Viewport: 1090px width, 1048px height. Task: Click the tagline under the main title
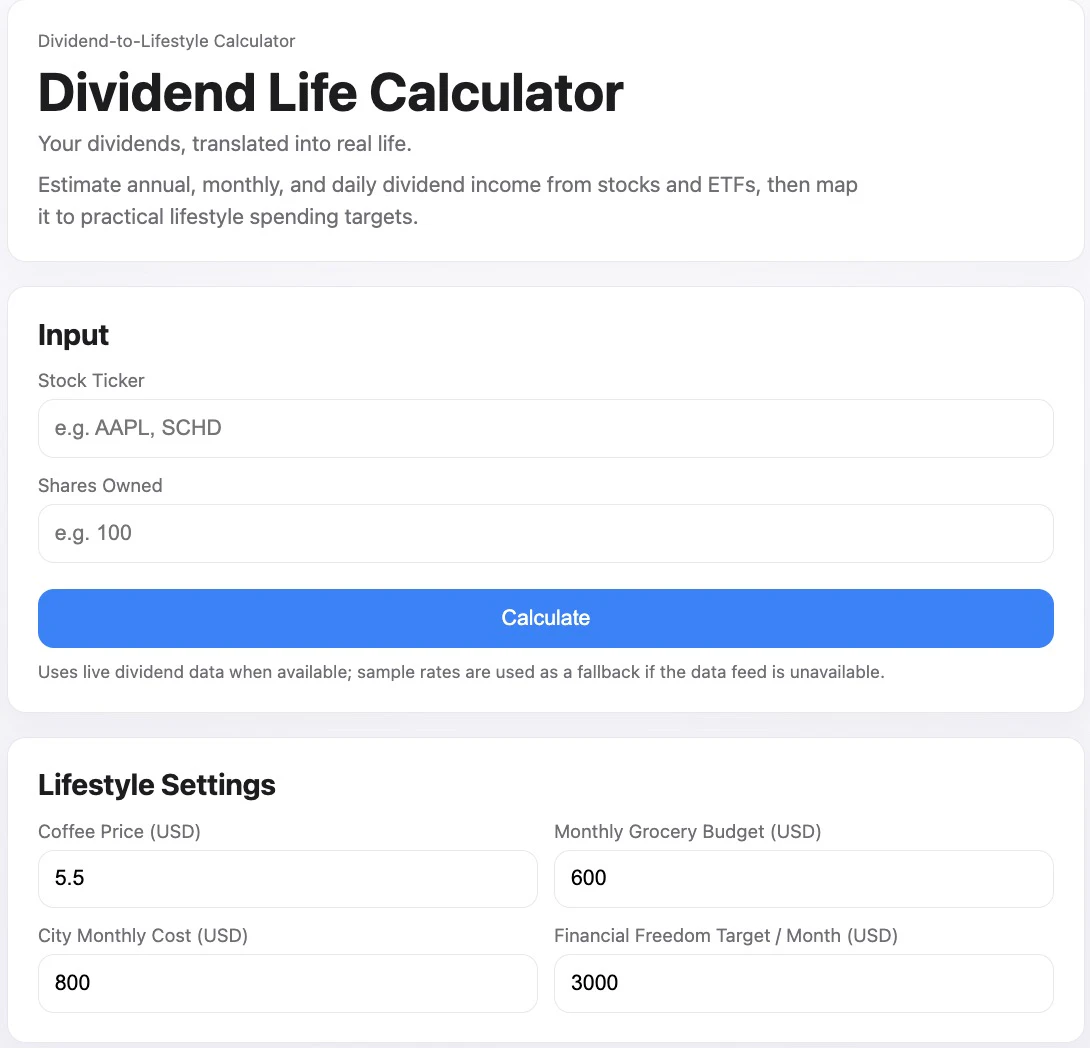click(x=224, y=144)
